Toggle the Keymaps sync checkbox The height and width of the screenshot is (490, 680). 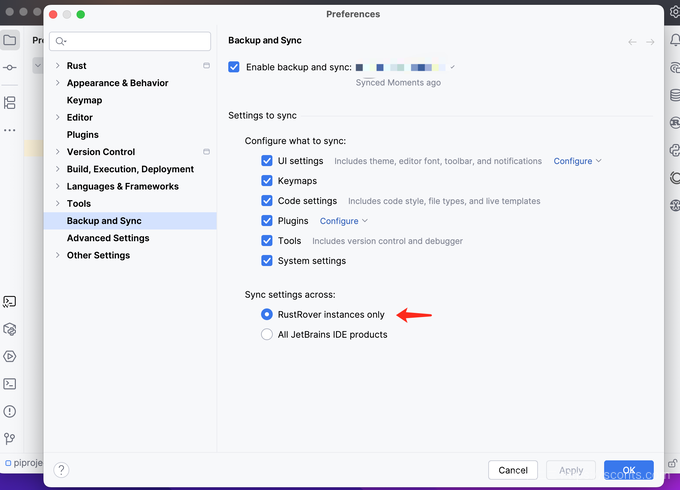267,181
